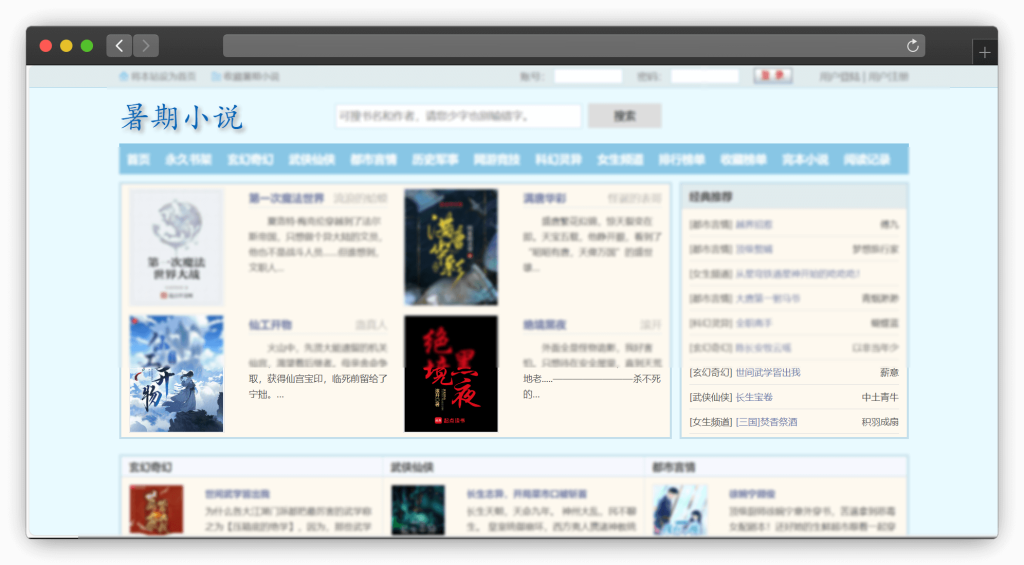1024x565 pixels.
Task: Click the 搜索 search button
Action: coord(624,116)
